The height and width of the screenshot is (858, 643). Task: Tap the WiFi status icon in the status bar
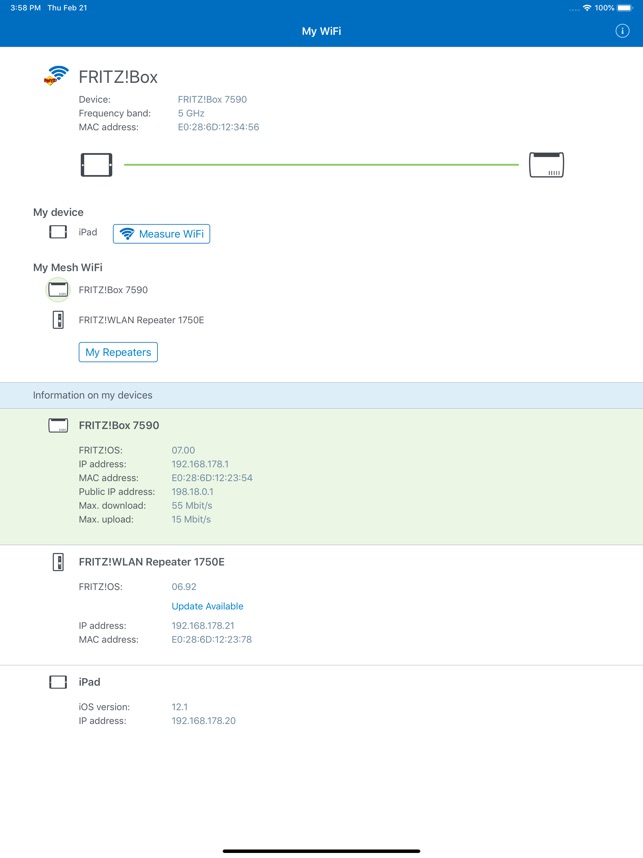(x=587, y=8)
